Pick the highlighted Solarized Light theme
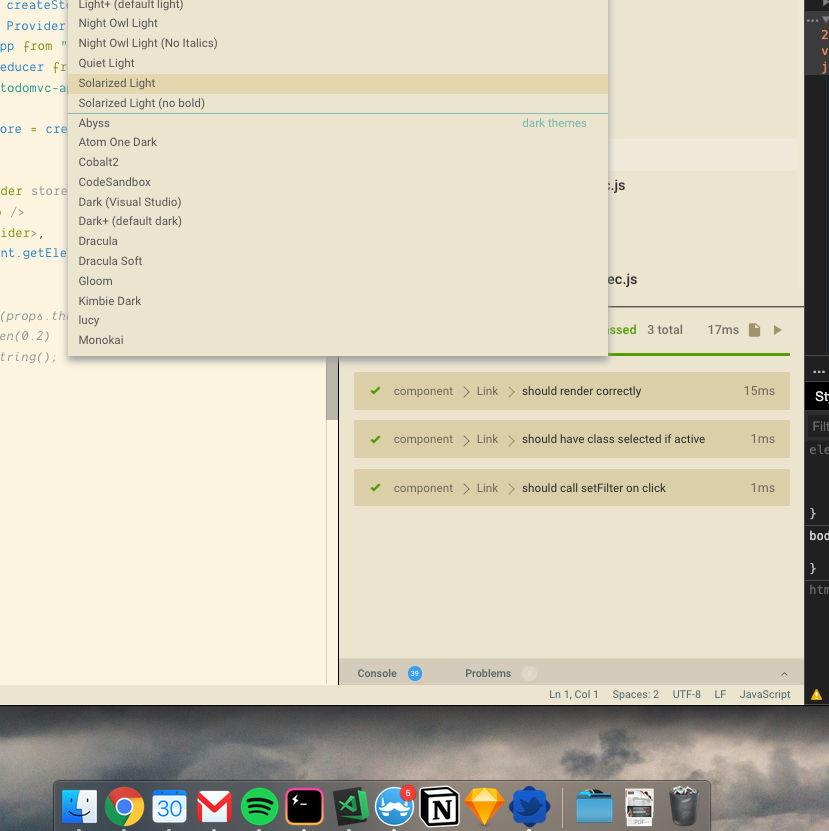Image resolution: width=829 pixels, height=831 pixels. [x=338, y=84]
